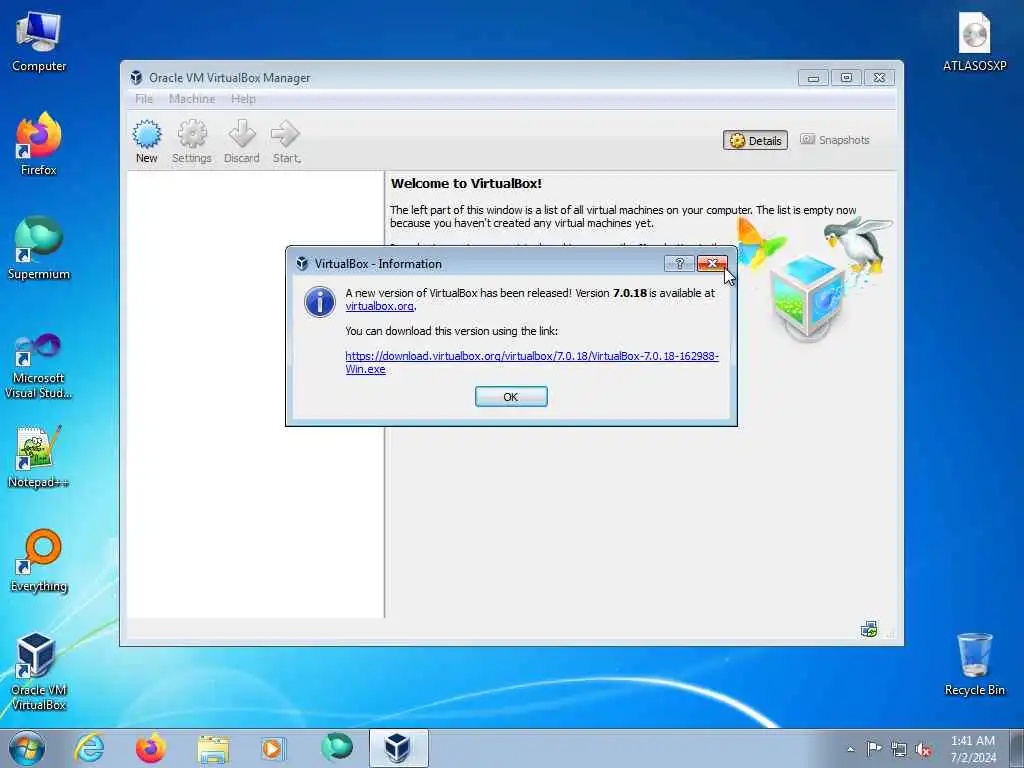The image size is (1024, 768).
Task: Open the VirtualBox 7.0.18 download link
Action: (x=532, y=362)
